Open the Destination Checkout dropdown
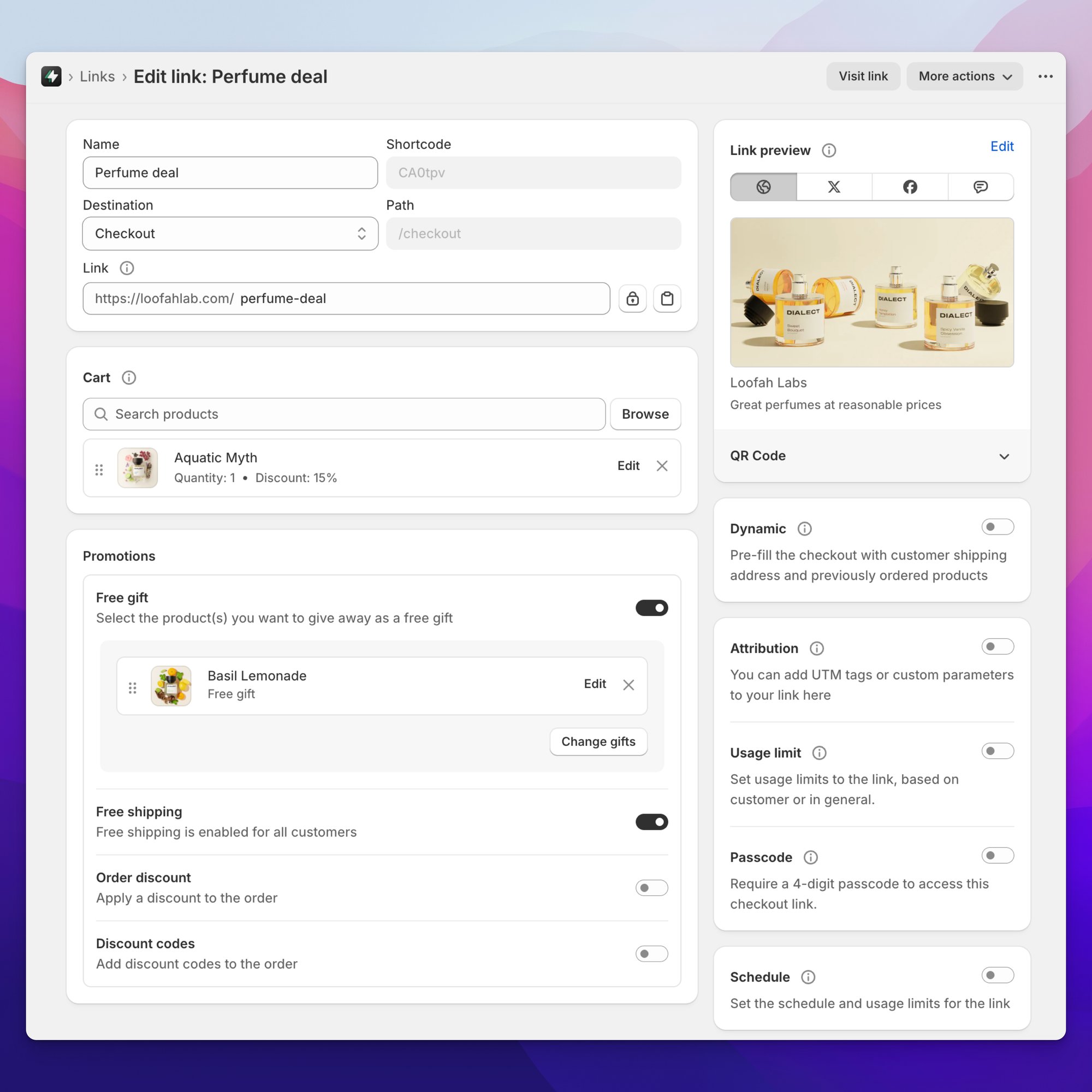1092x1092 pixels. tap(230, 234)
